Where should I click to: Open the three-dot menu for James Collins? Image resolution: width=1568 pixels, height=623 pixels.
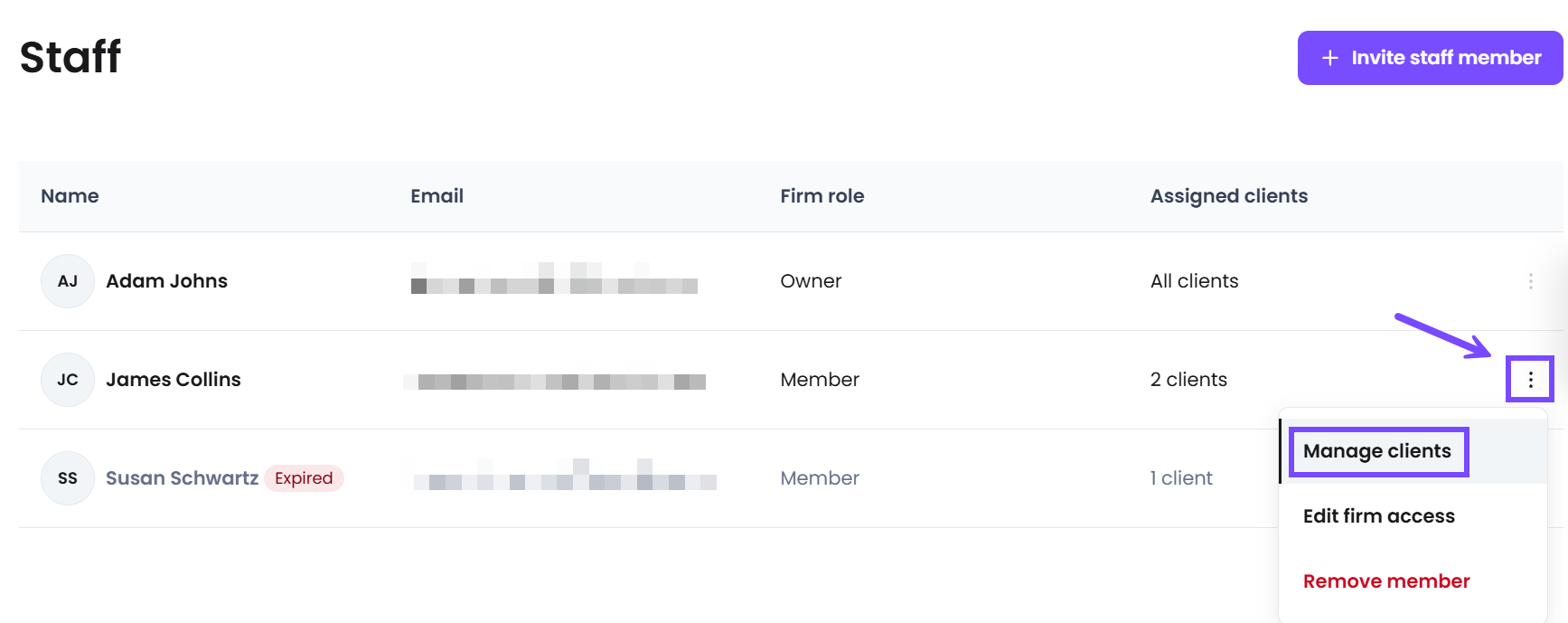[1530, 380]
